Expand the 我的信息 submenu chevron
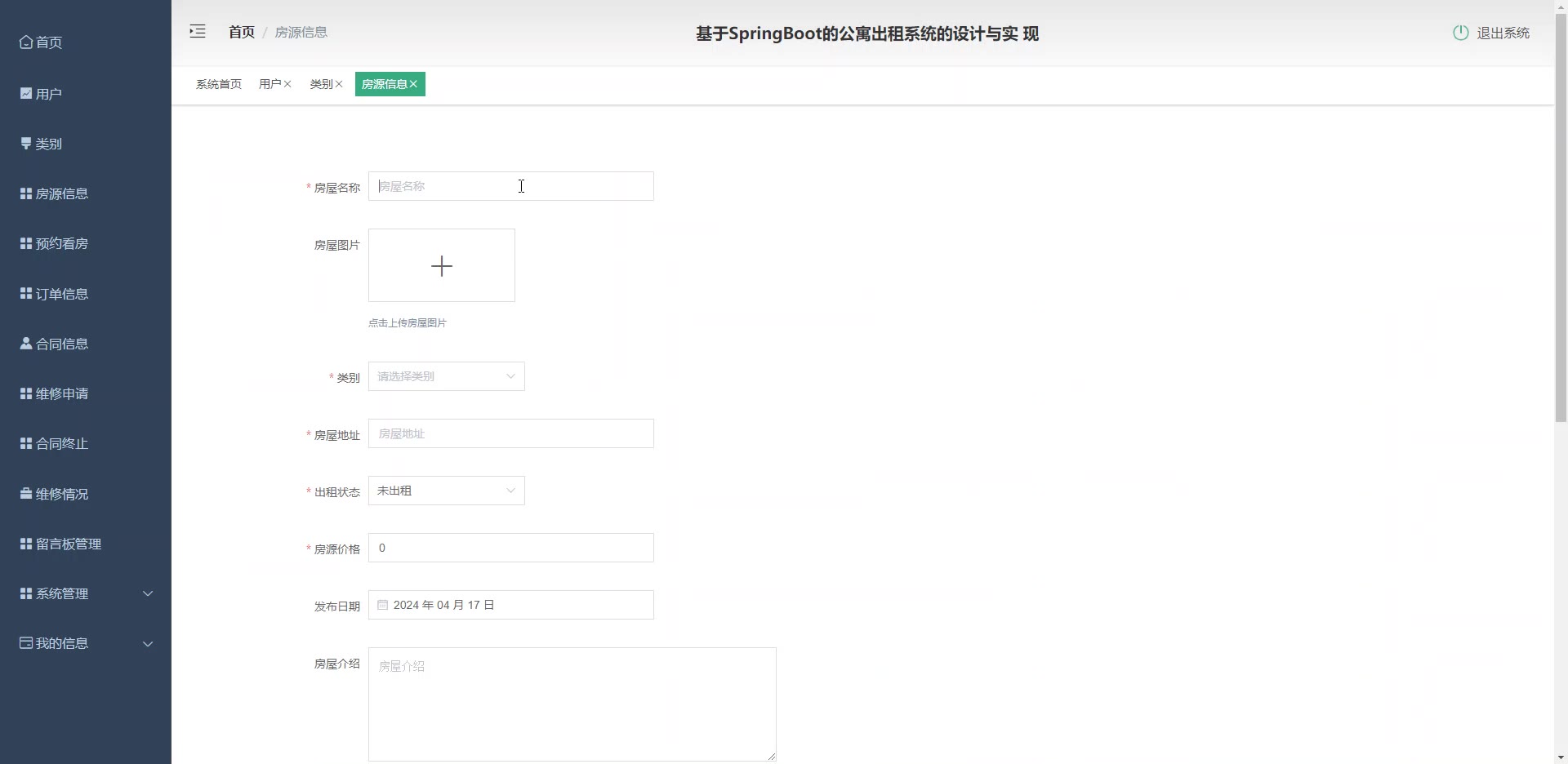This screenshot has width=1568, height=764. tap(148, 643)
